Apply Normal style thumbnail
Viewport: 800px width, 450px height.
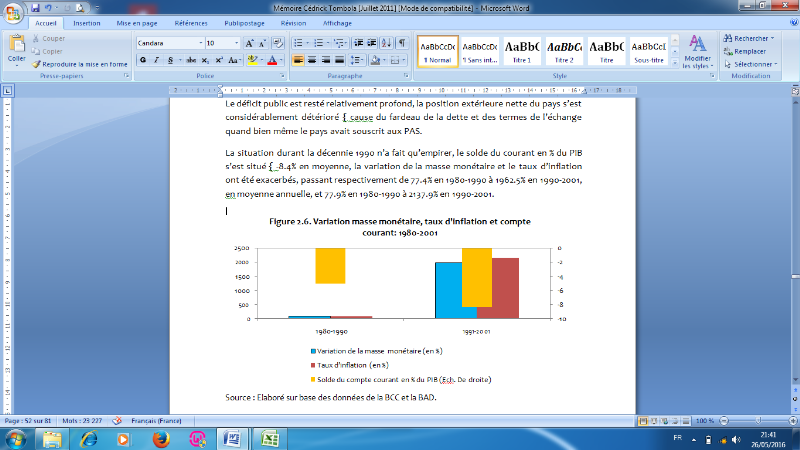(x=438, y=51)
